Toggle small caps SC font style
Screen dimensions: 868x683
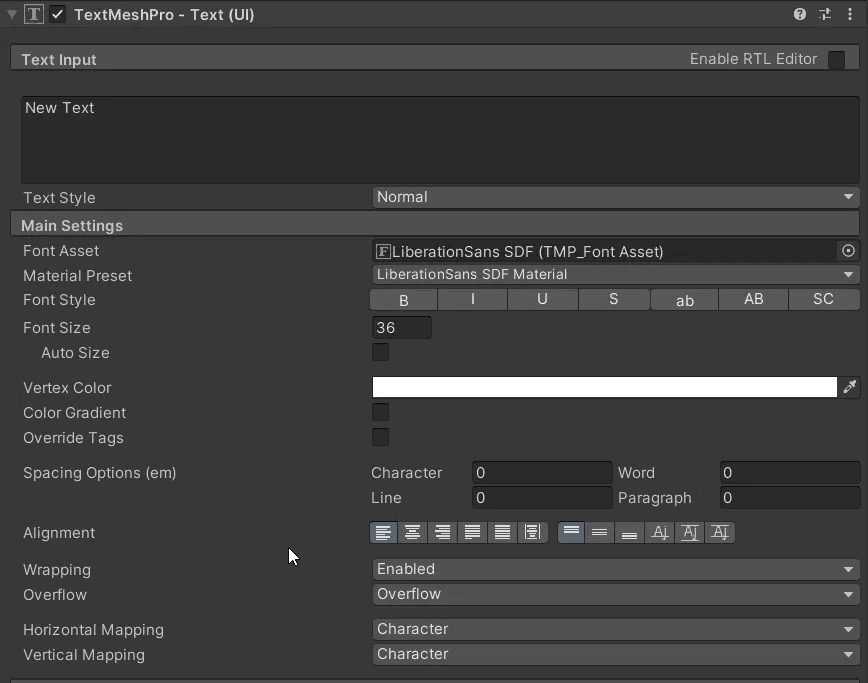click(823, 299)
